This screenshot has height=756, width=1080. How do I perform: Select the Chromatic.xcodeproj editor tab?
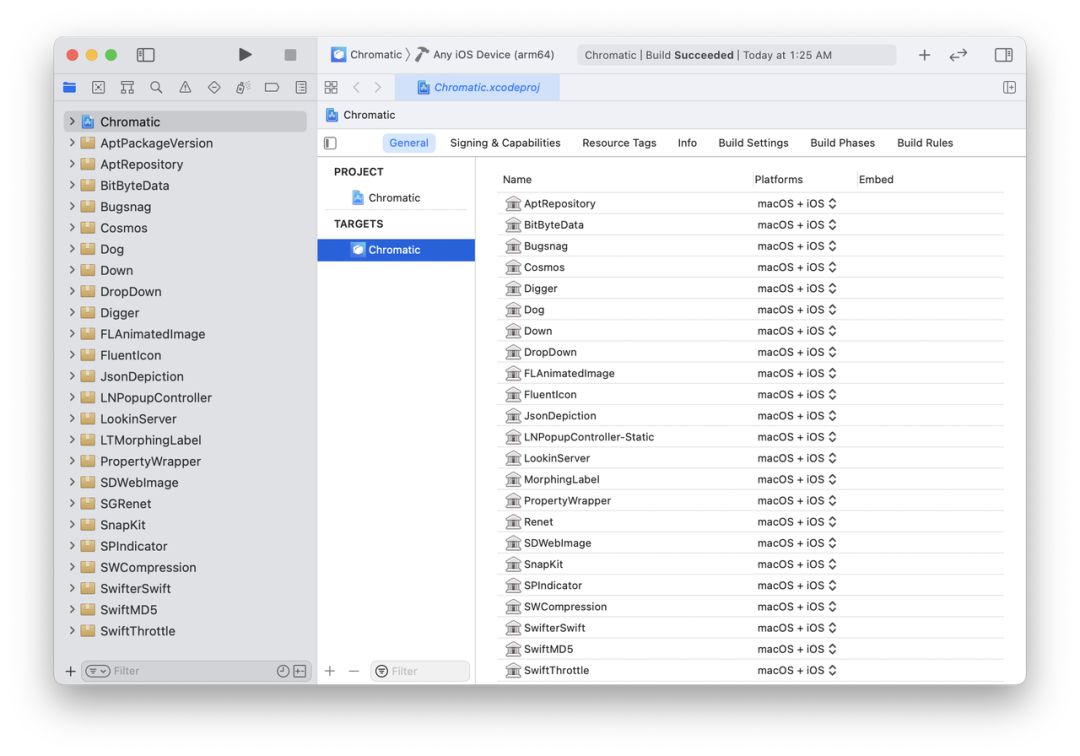[477, 87]
